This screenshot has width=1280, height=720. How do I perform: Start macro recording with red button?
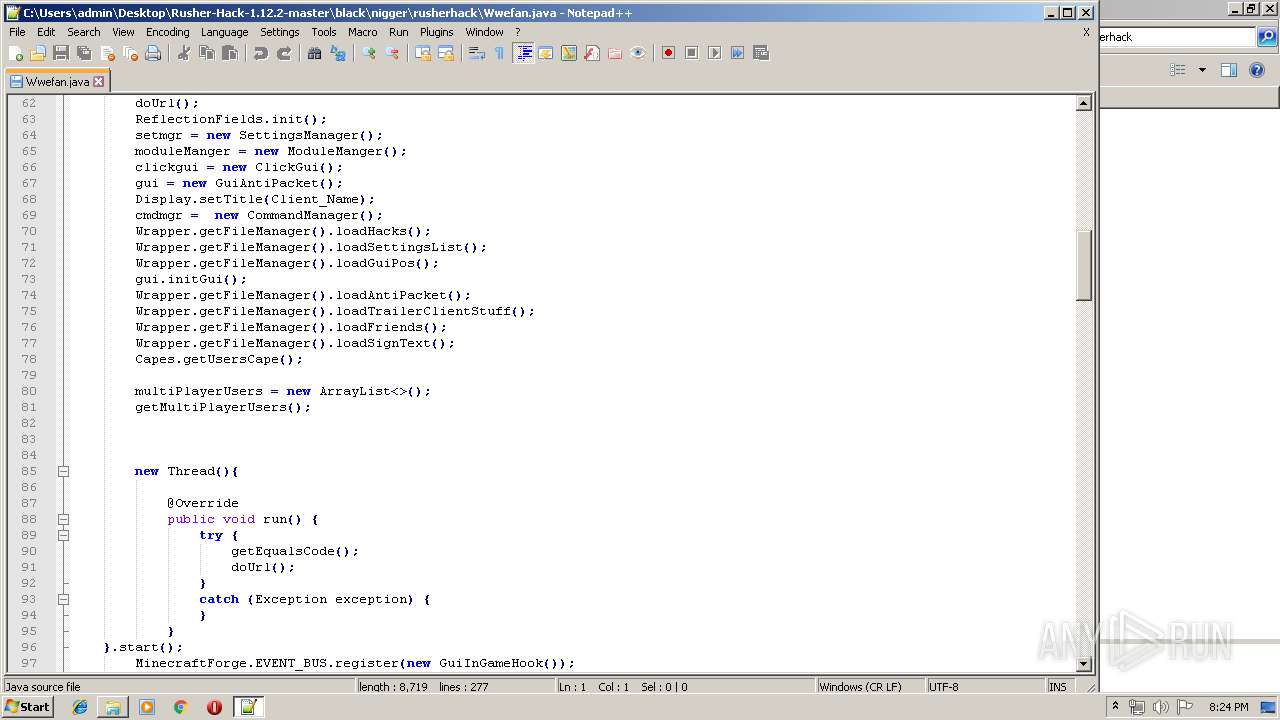point(668,53)
